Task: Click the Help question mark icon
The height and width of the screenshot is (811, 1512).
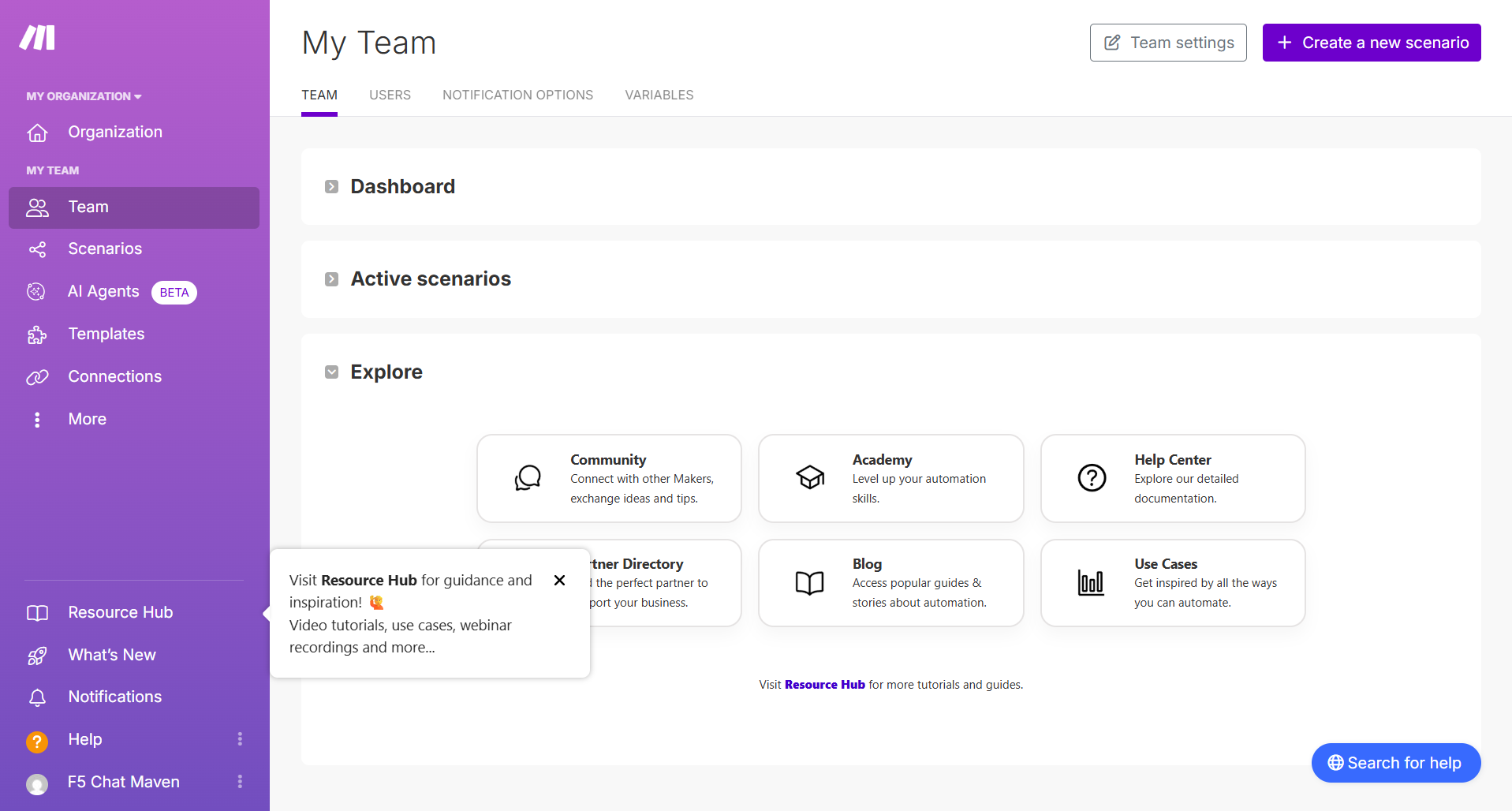Action: (x=37, y=741)
